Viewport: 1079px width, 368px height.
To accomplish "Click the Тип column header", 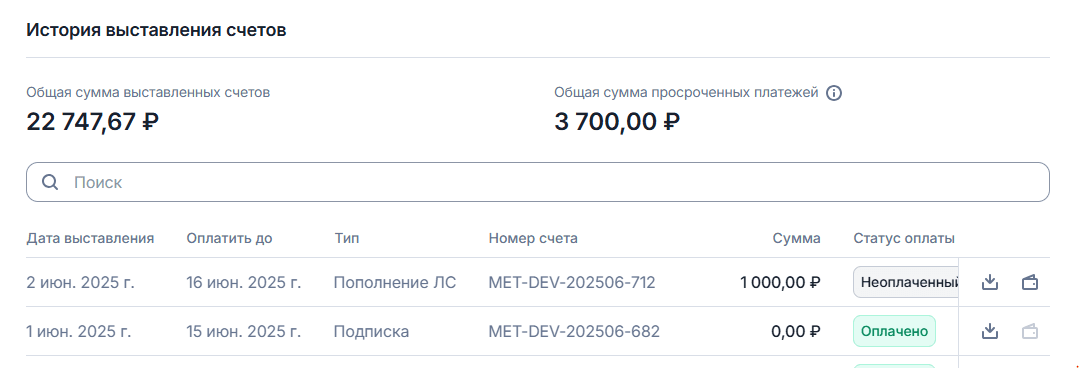I will [347, 239].
